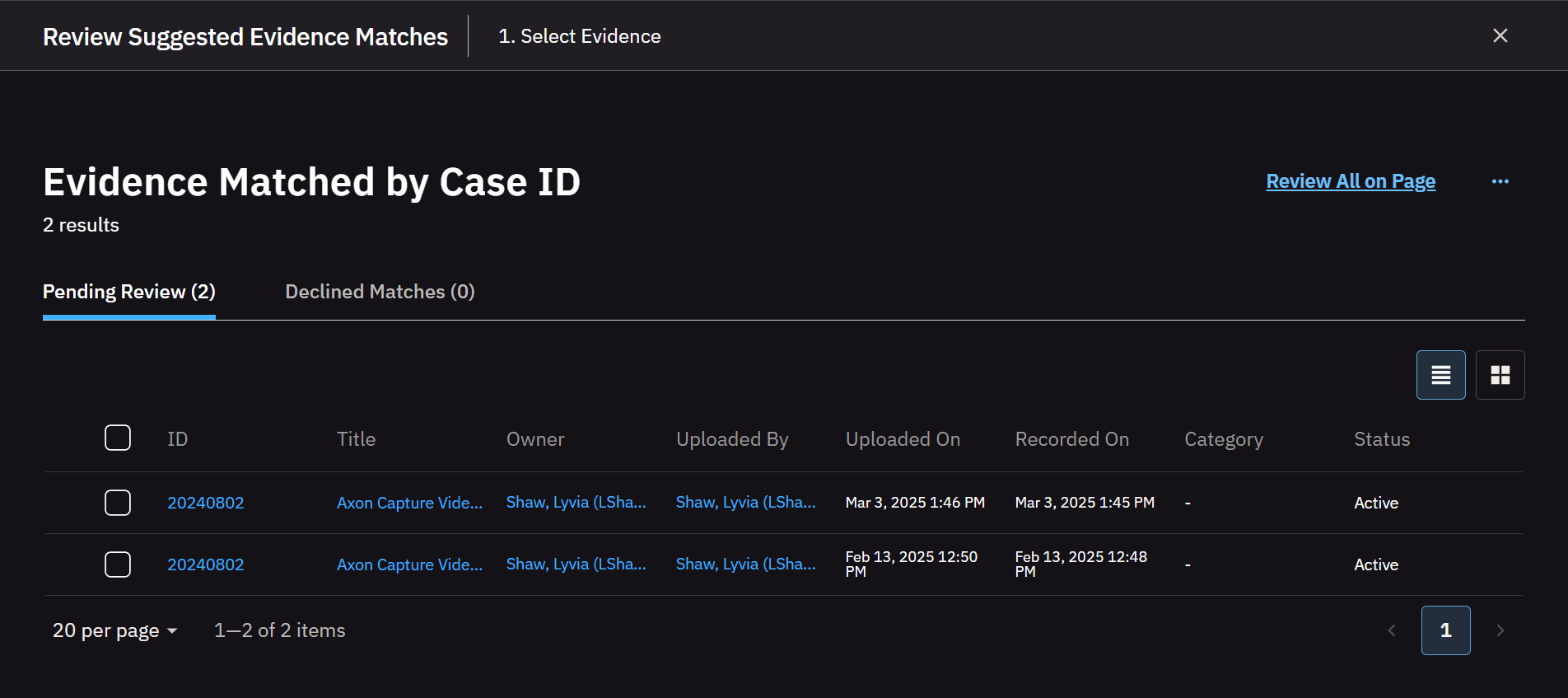Screen dimensions: 1568x698
Task: Switch to Declined Matches (0) tab
Action: [x=380, y=292]
